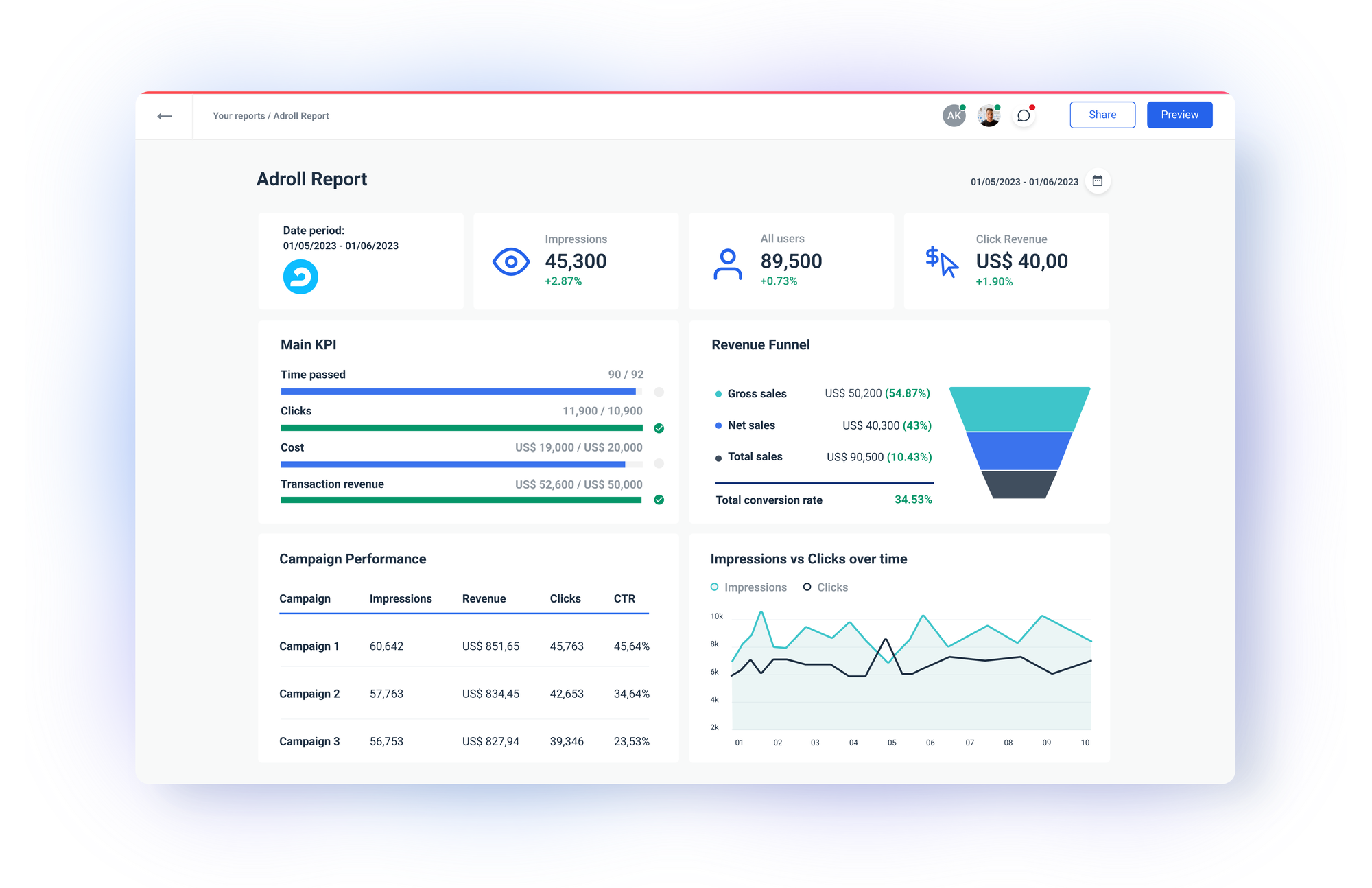
Task: Click the back arrow to leave the report
Action: coord(165,115)
